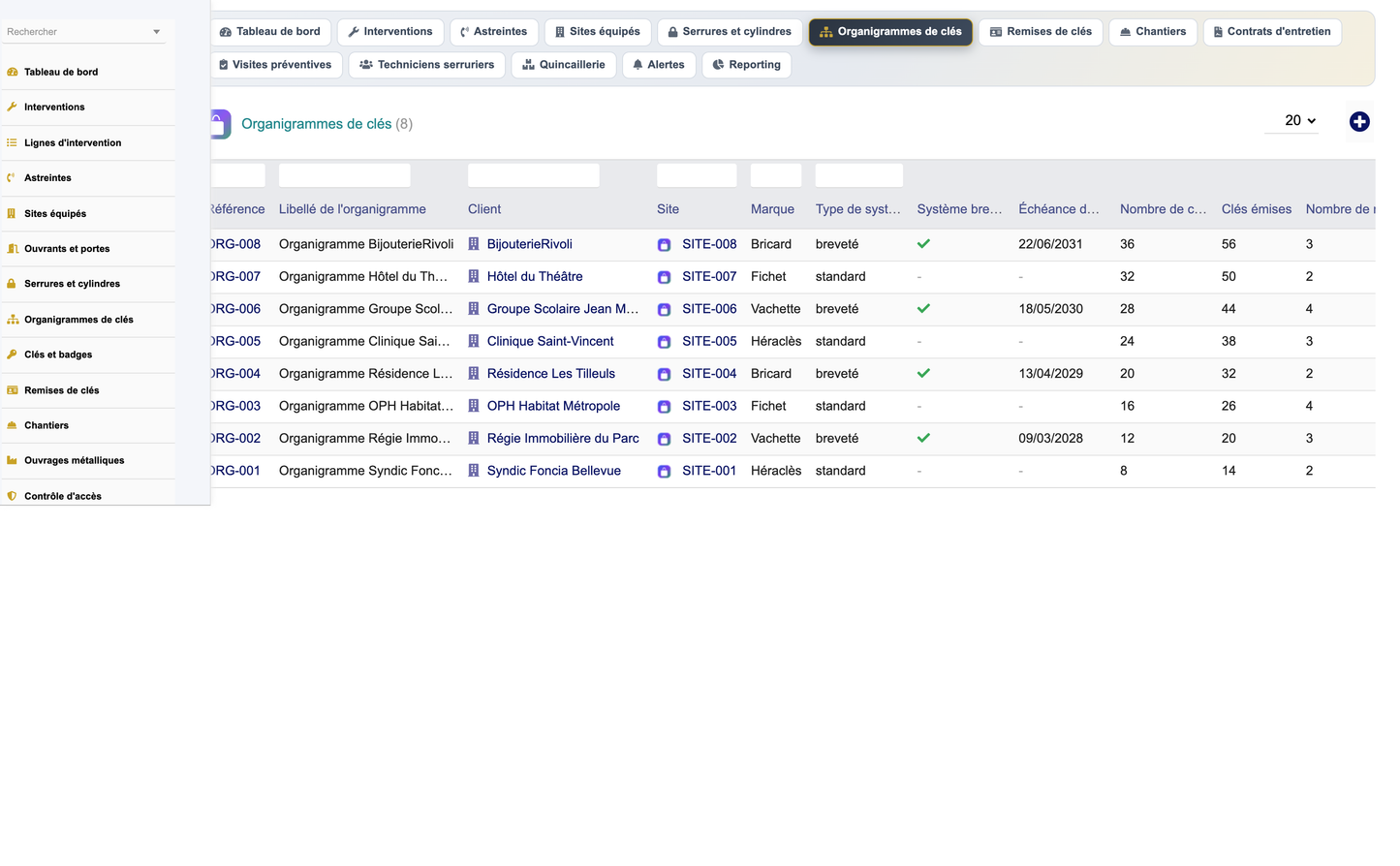
Task: Open the 20 rows-per-page dropdown
Action: pos(1291,121)
